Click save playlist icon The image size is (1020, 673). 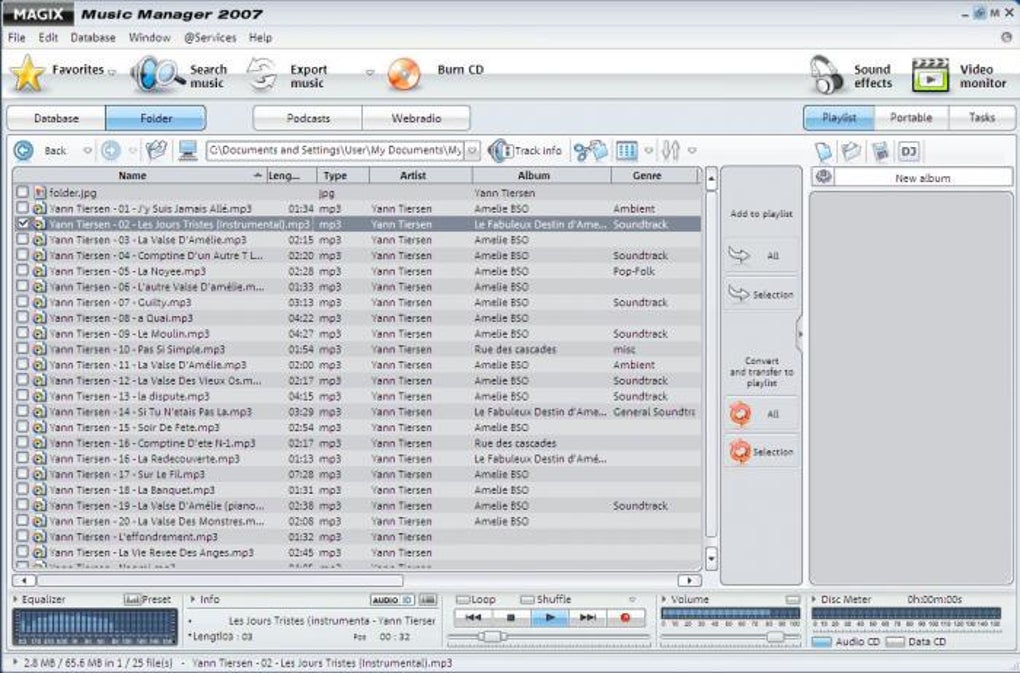point(879,152)
